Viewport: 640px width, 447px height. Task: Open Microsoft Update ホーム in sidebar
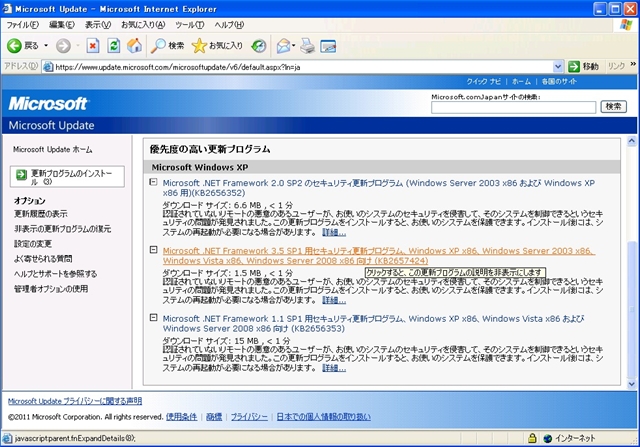coord(53,150)
